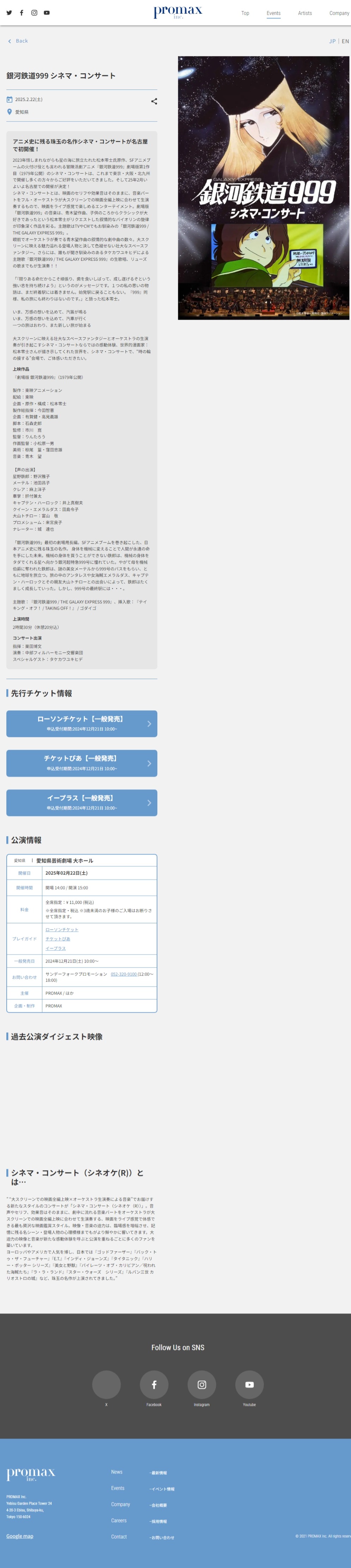The width and height of the screenshot is (351, 1568).
Task: Click the 052-320-9100 phone number link
Action: 124,974
